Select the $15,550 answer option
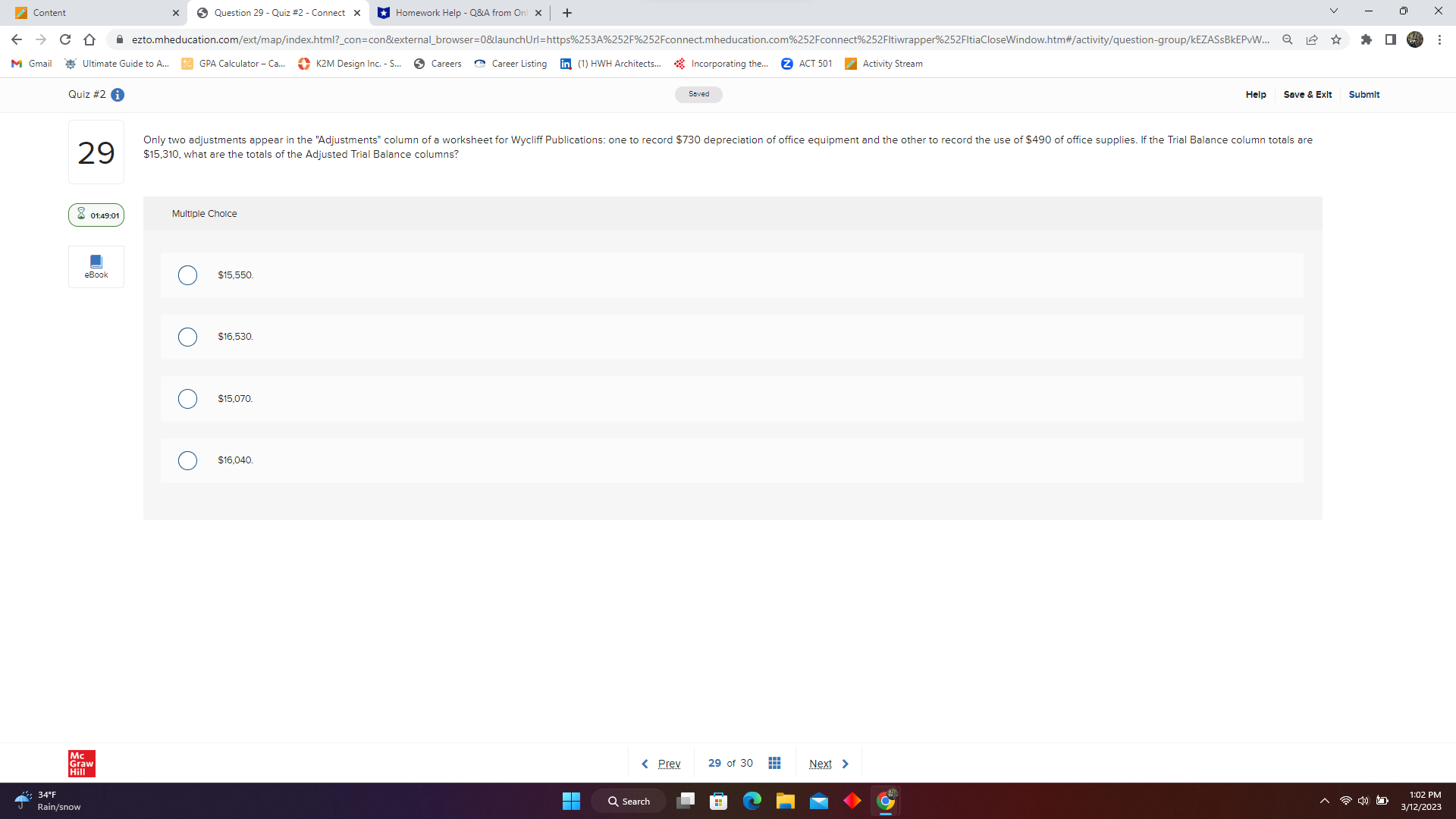Screen dimensions: 1456x819 187,275
